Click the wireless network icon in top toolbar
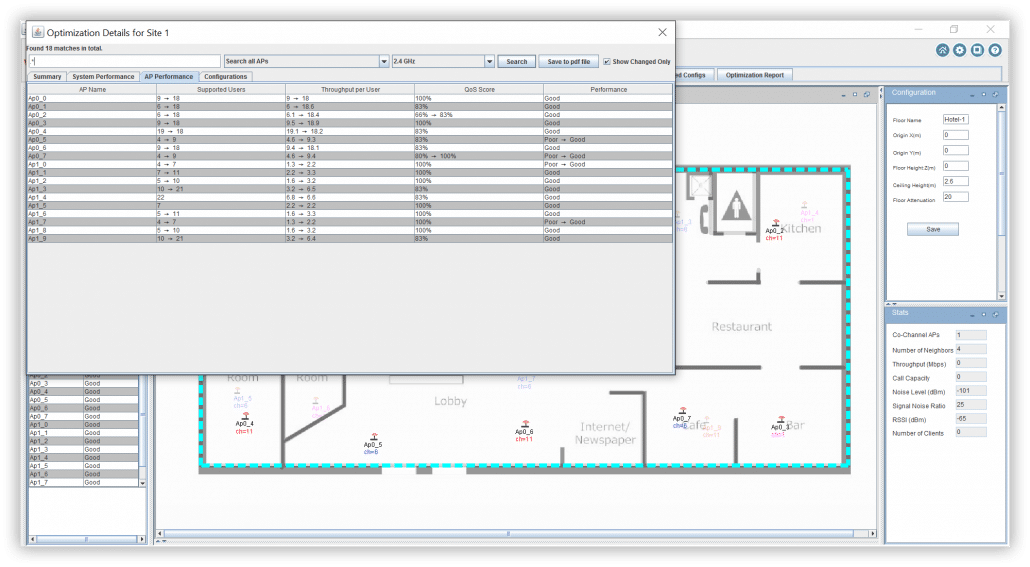 [x=942, y=51]
